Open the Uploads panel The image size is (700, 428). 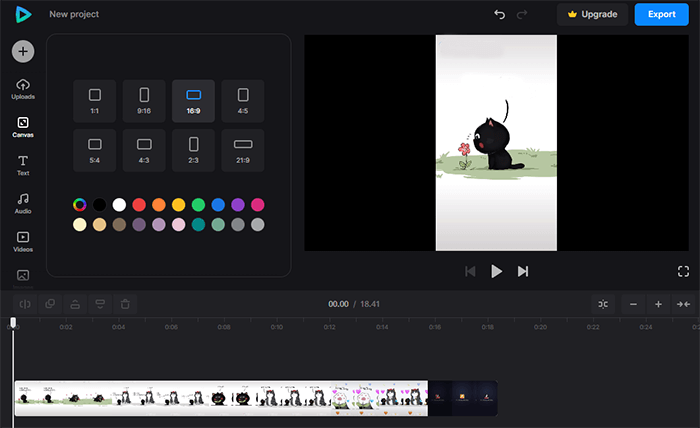coord(23,89)
